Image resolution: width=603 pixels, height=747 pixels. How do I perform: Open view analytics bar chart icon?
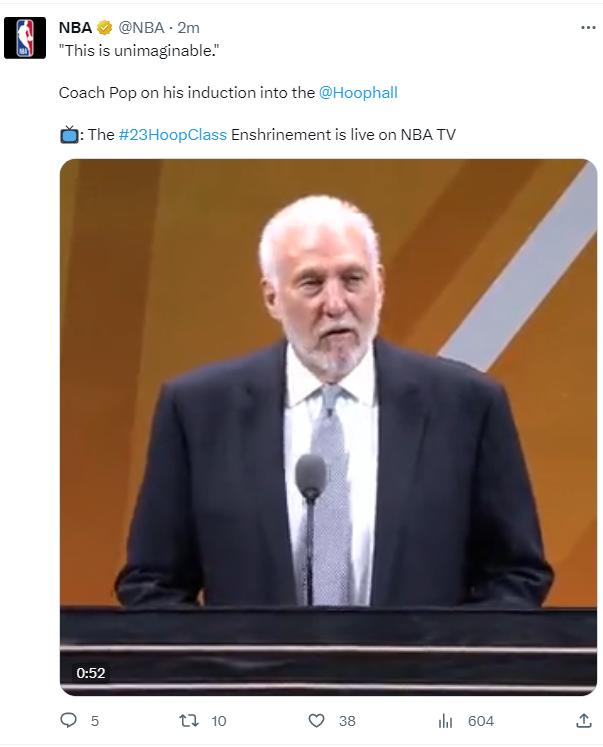coord(445,721)
